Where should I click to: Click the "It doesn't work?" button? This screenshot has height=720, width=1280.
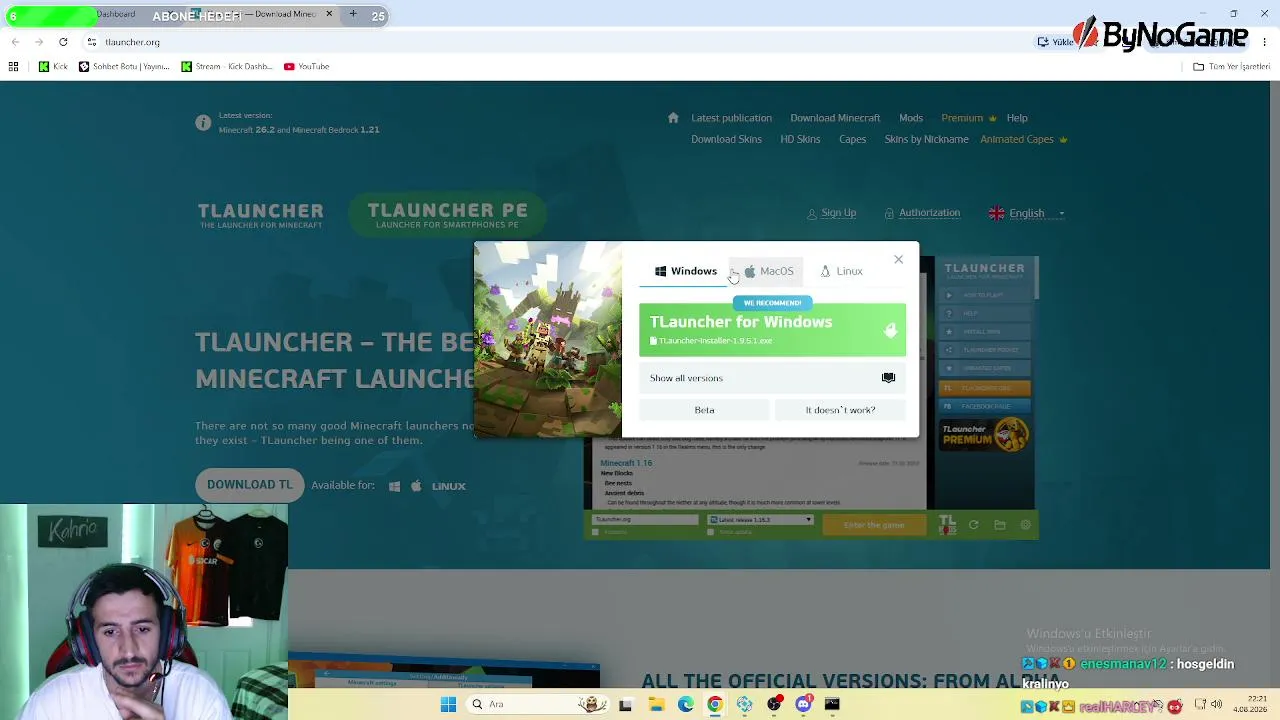(x=840, y=410)
